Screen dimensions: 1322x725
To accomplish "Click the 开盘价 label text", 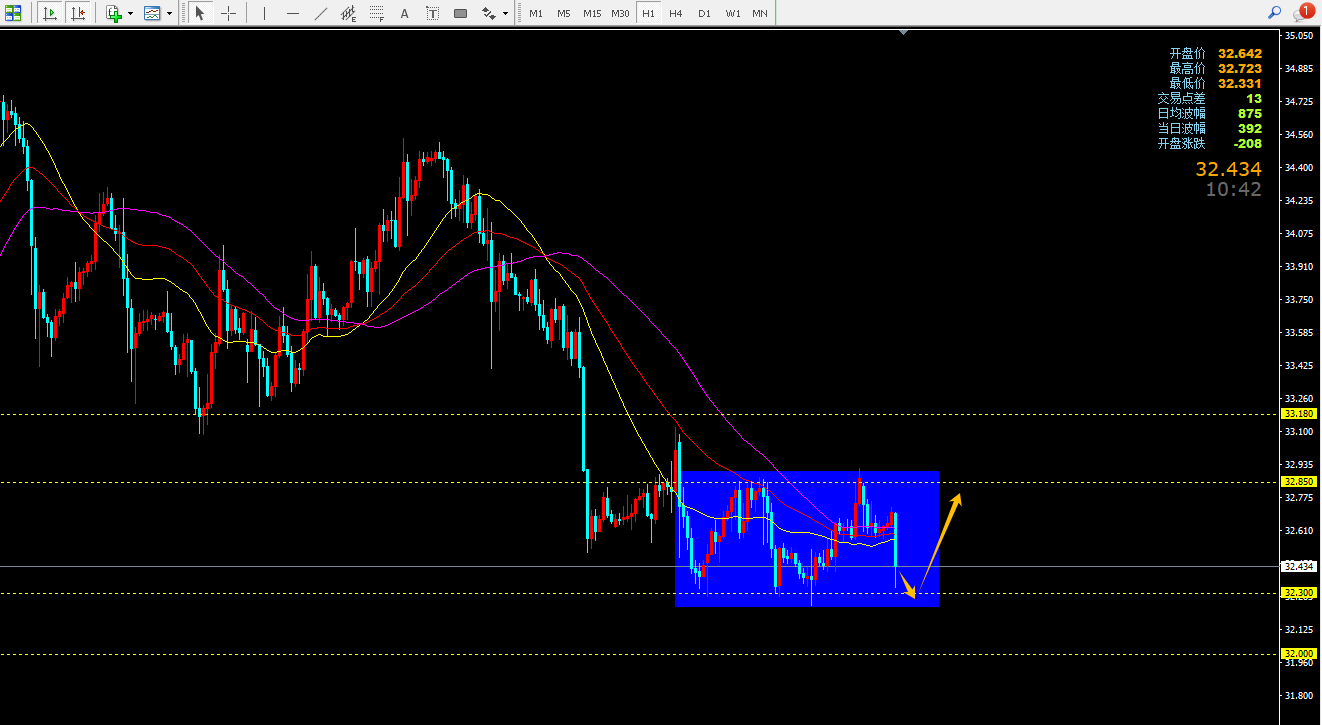I will point(1187,54).
